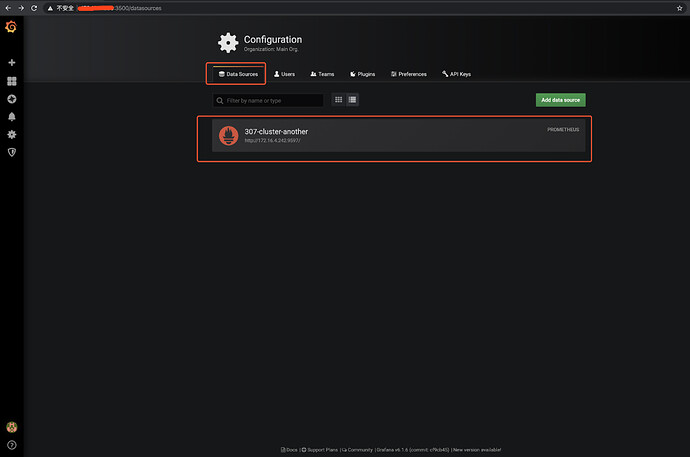Open the Configuration gear in sidebar
Screen dimensions: 690x457
12,135
